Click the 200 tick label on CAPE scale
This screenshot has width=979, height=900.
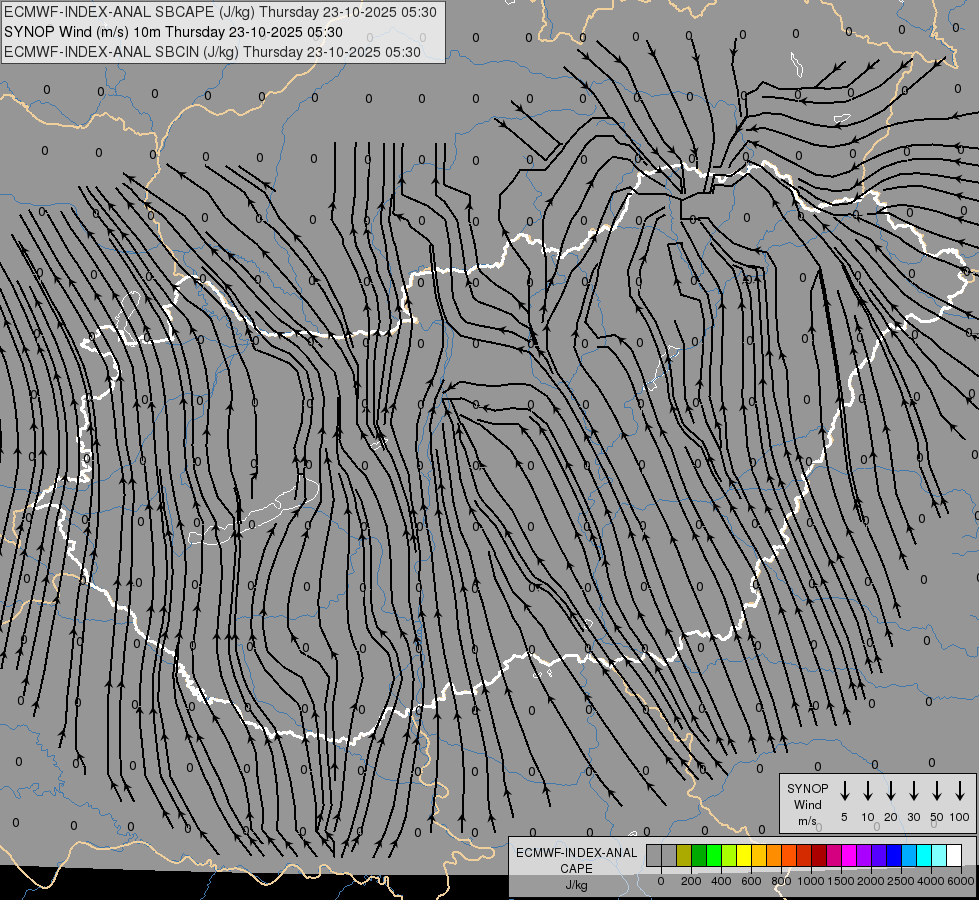tap(691, 881)
